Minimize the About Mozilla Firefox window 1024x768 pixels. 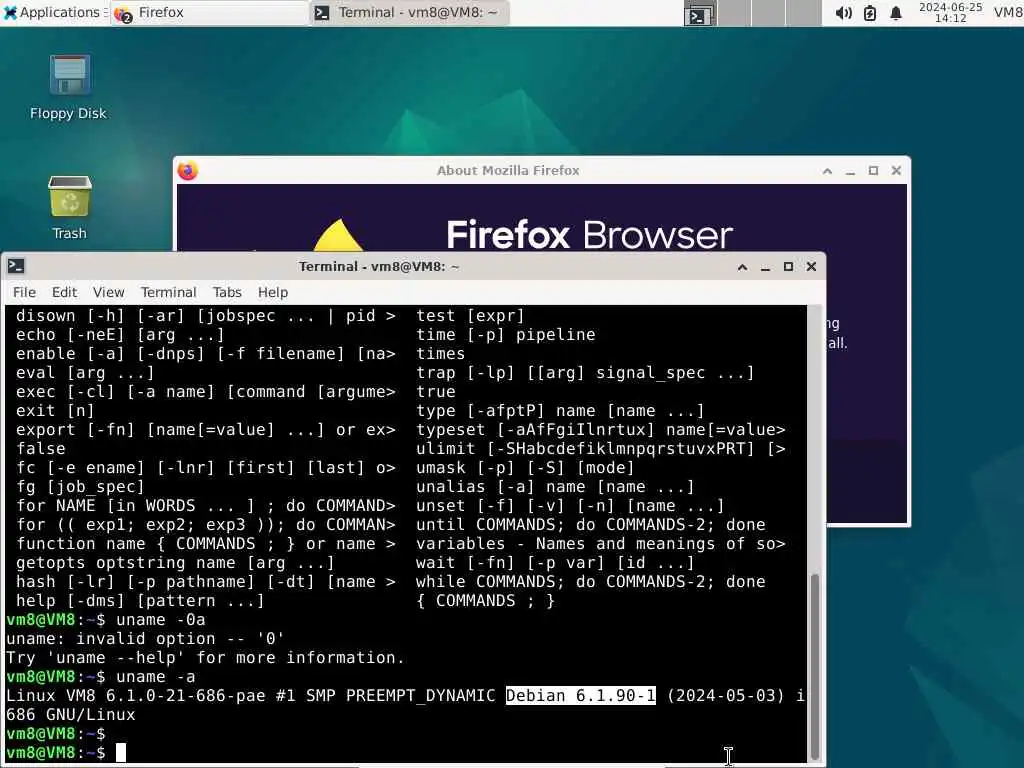point(850,171)
